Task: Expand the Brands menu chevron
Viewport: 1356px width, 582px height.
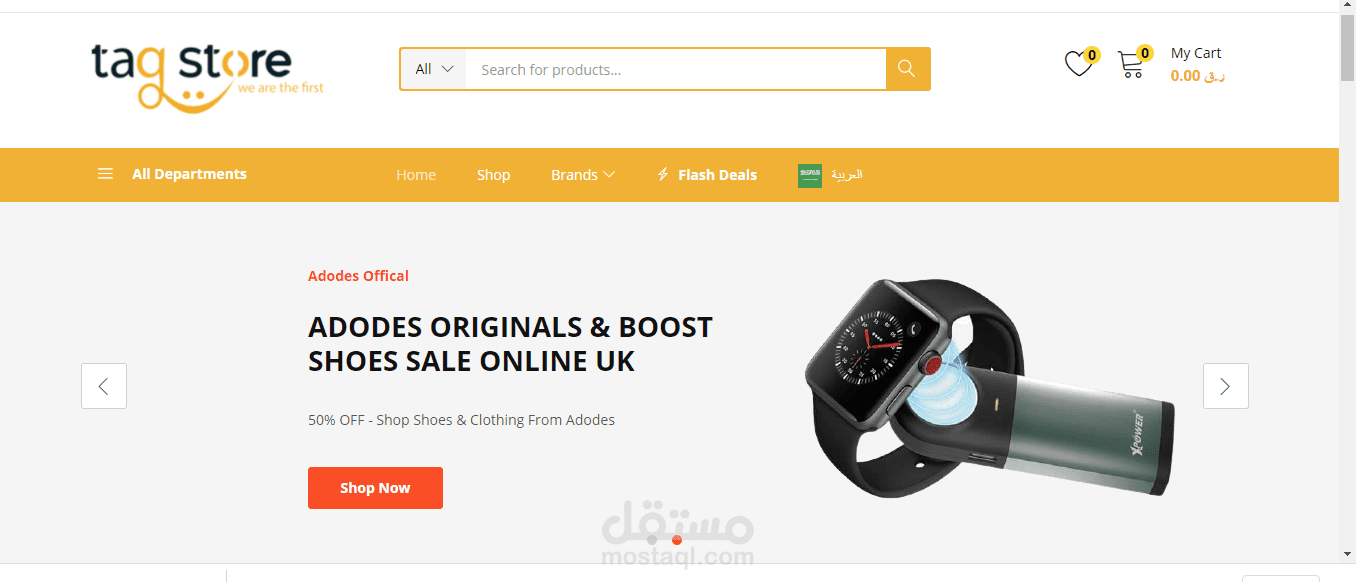Action: [609, 174]
